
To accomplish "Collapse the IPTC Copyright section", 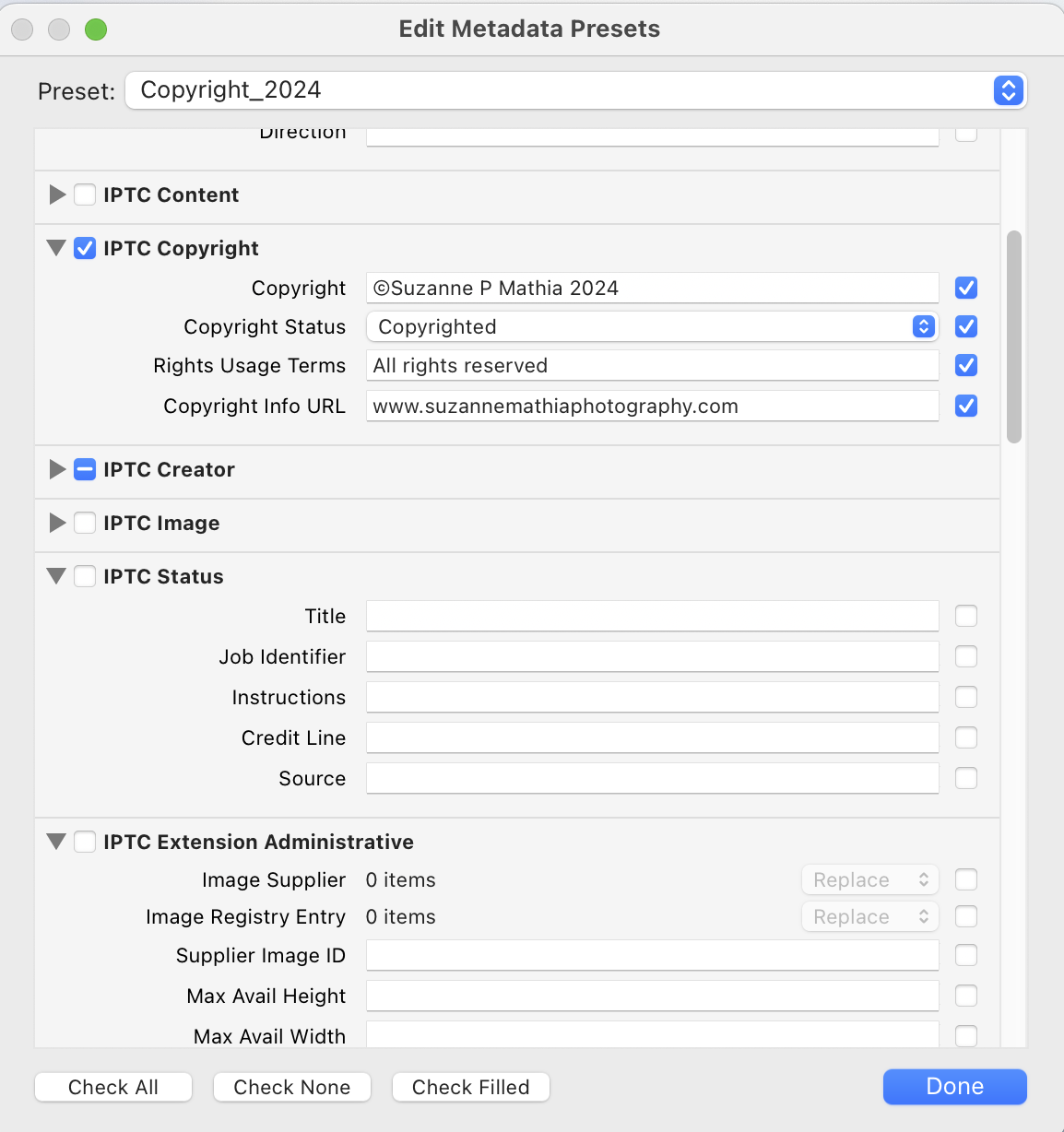I will pos(56,248).
